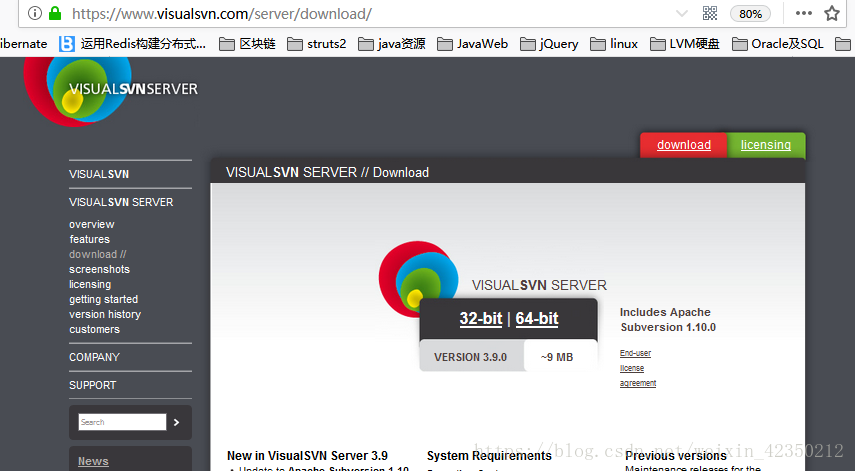
Task: Click the QR code icon in address bar
Action: (x=710, y=13)
